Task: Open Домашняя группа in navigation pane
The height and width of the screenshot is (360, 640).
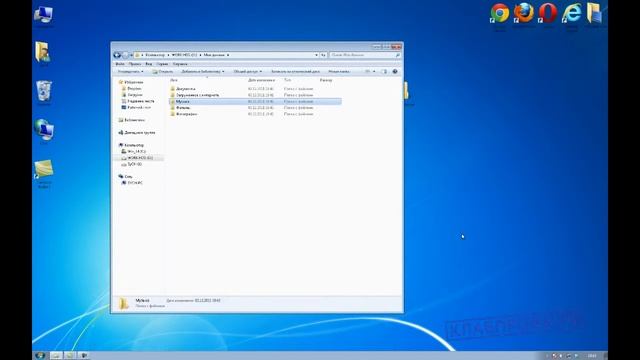Action: 139,133
